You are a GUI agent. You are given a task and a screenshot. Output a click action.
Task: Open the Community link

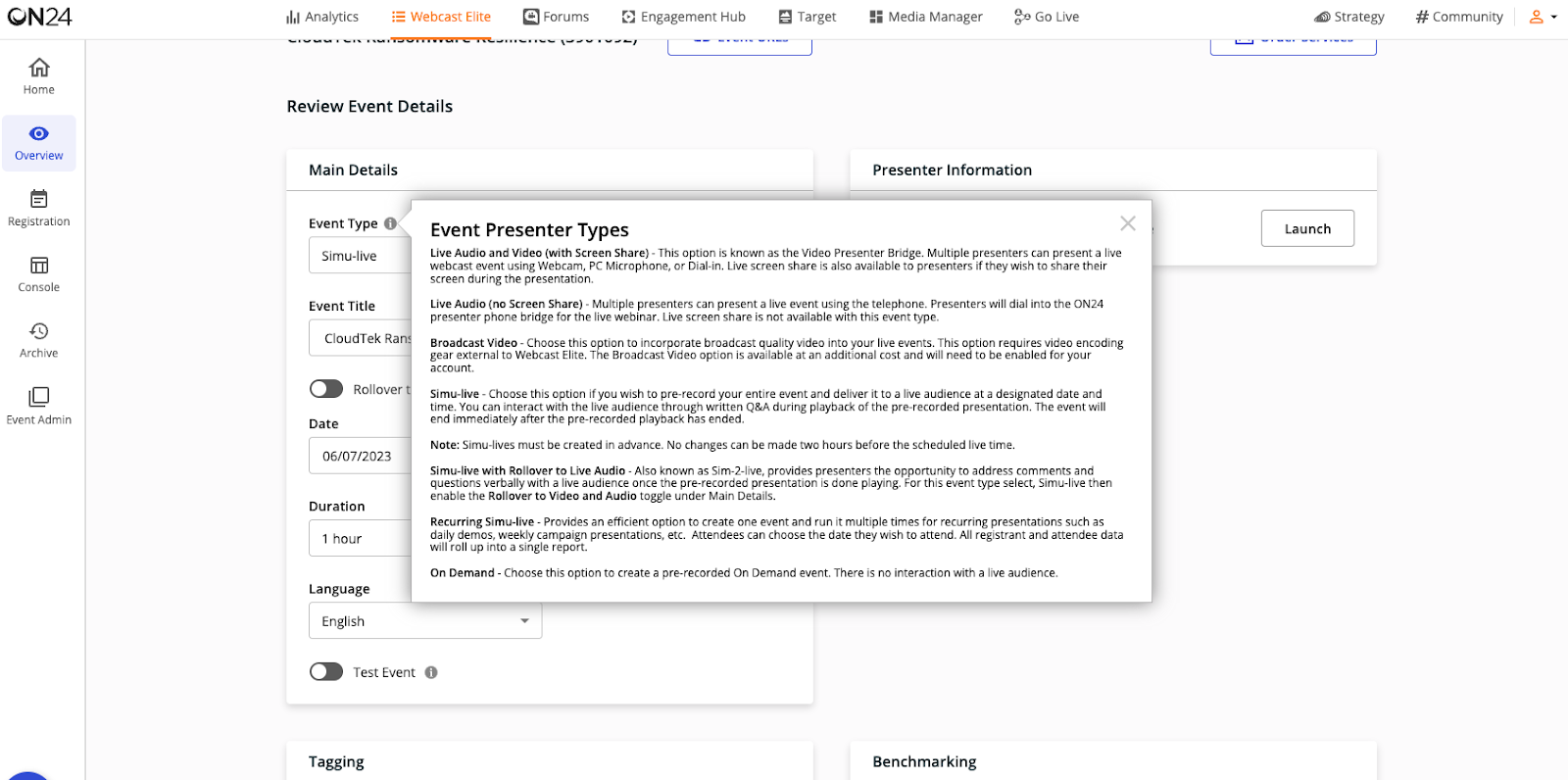pos(1459,17)
